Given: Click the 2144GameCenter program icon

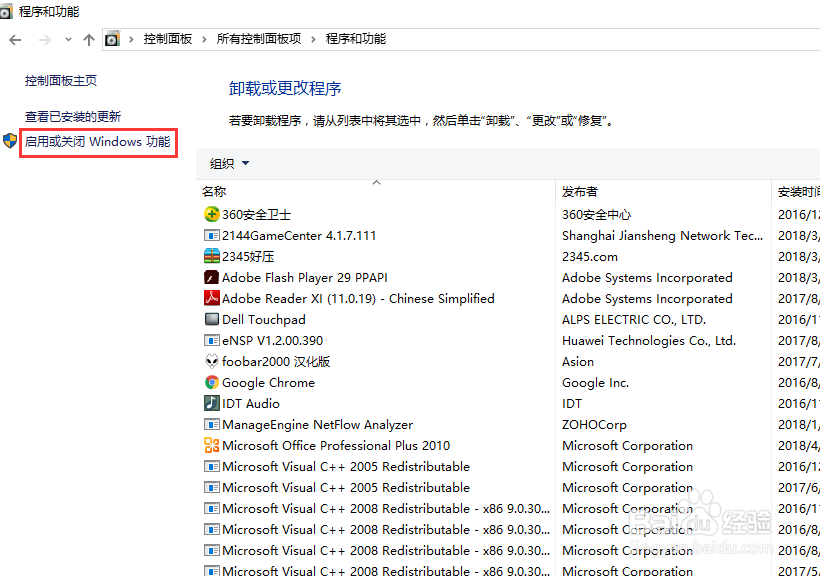Looking at the screenshot, I should 211,235.
